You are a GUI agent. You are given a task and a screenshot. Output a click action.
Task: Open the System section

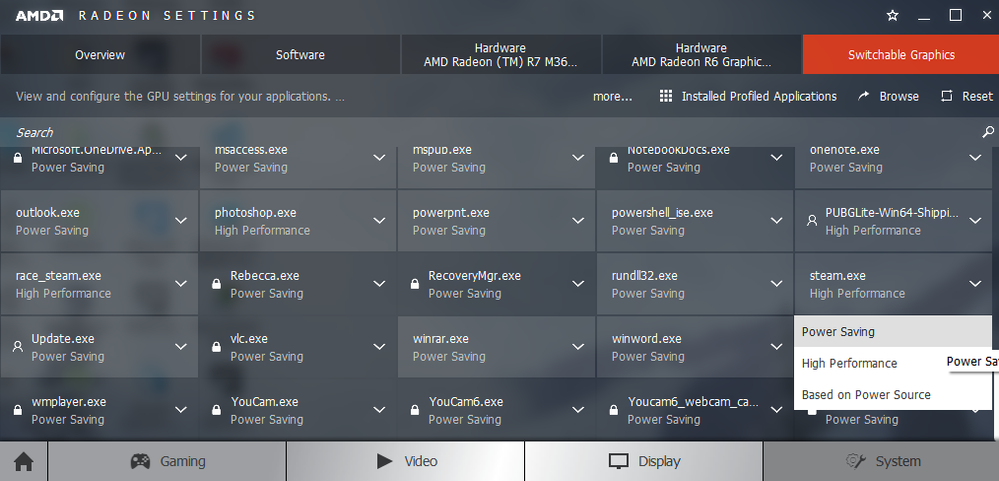[881, 461]
